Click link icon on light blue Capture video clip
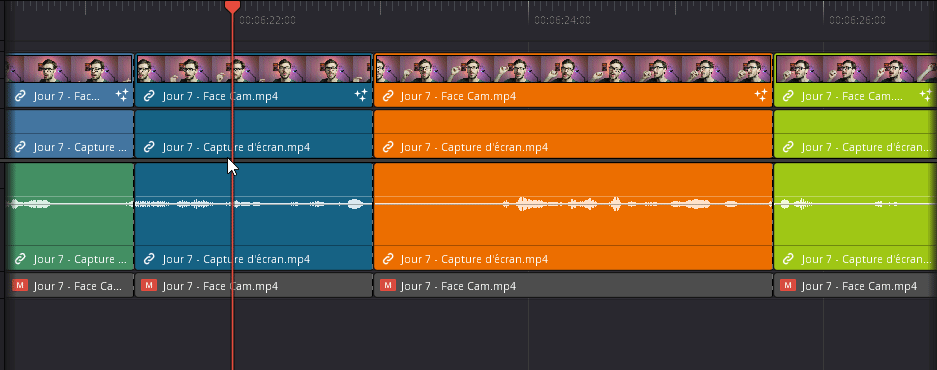 coord(20,146)
